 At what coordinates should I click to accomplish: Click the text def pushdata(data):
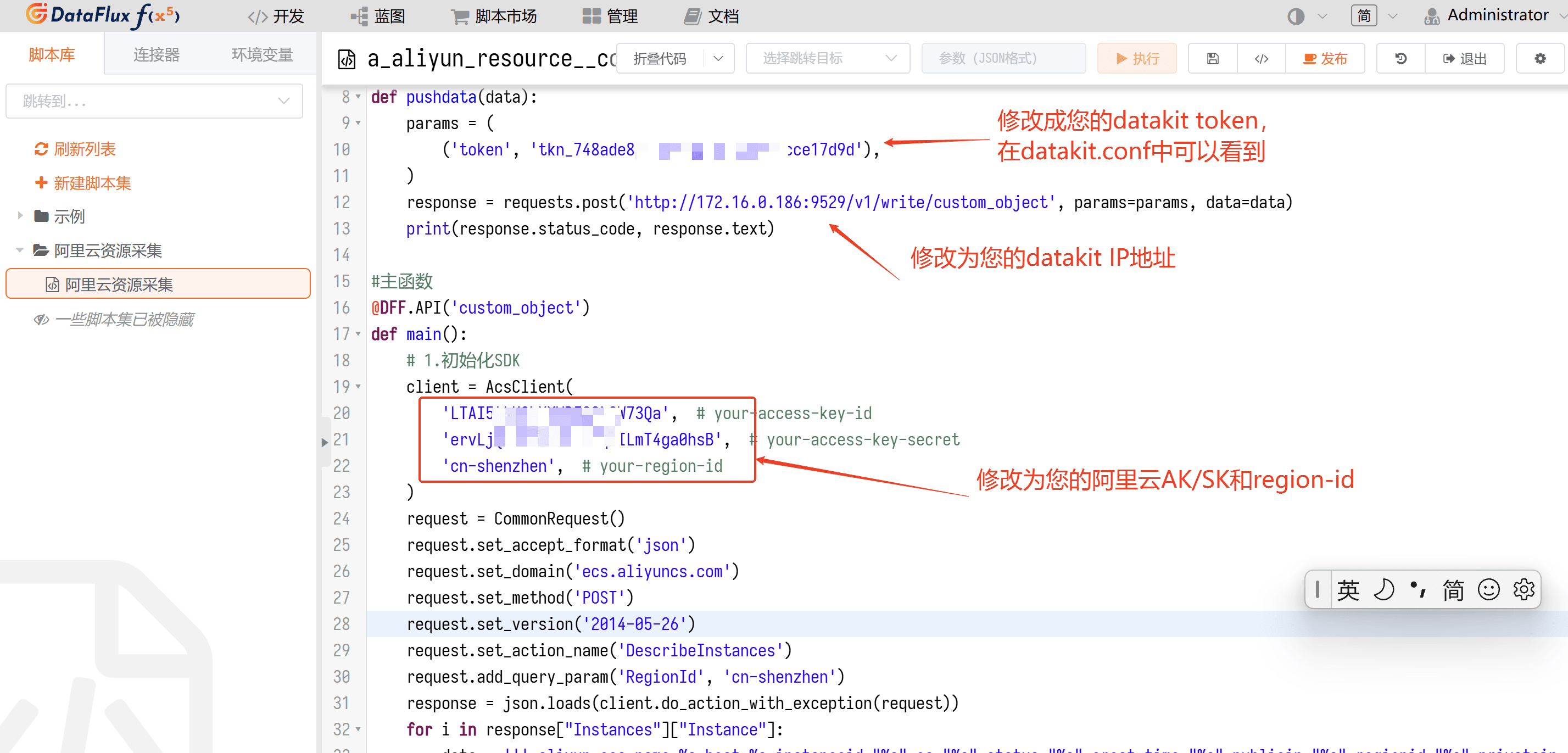(x=454, y=97)
